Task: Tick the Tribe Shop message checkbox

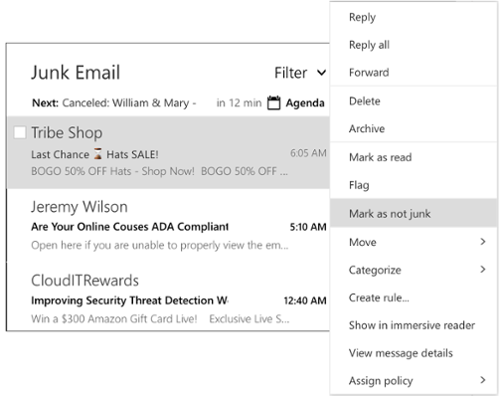Action: point(20,132)
